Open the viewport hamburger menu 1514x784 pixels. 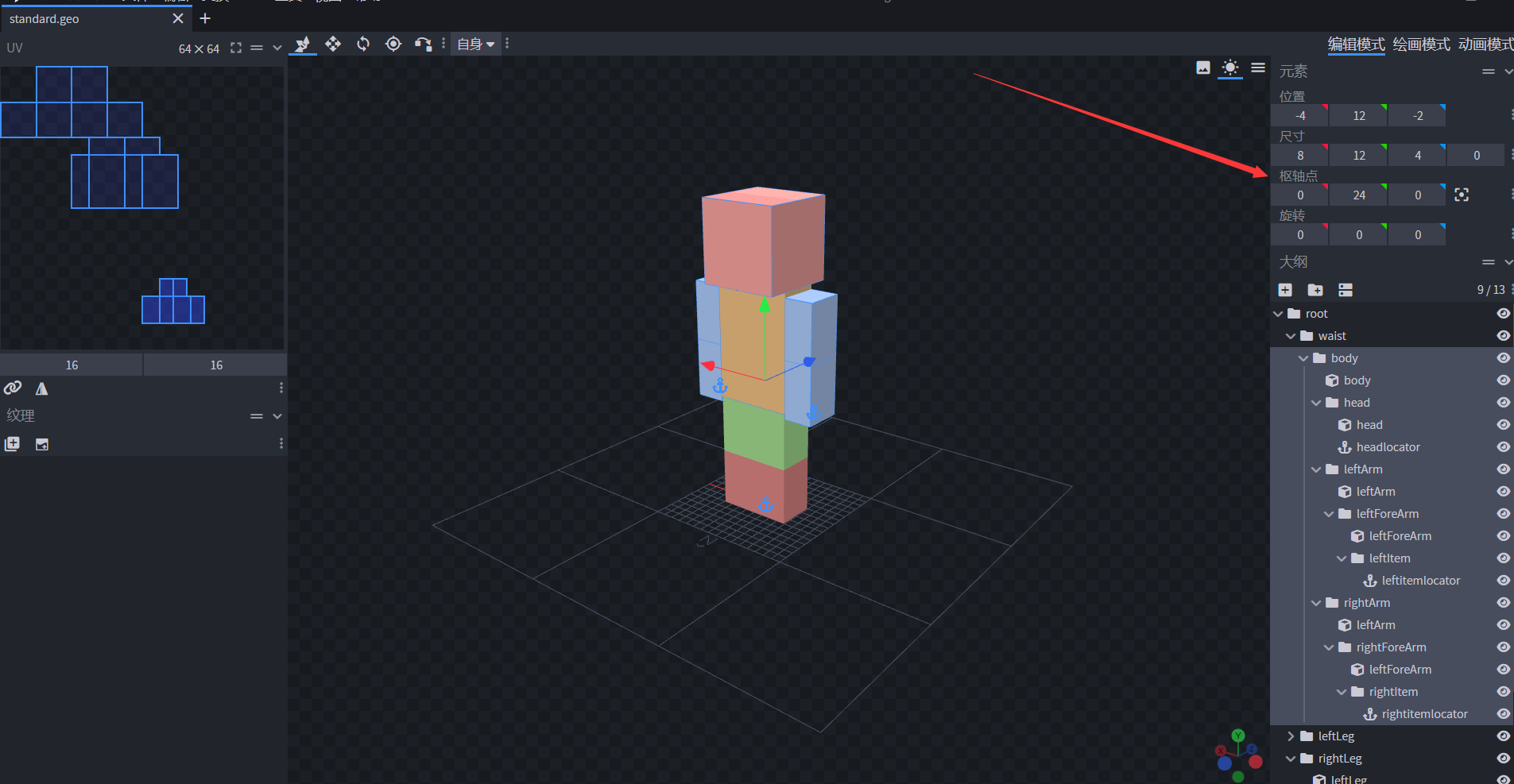(x=1258, y=68)
